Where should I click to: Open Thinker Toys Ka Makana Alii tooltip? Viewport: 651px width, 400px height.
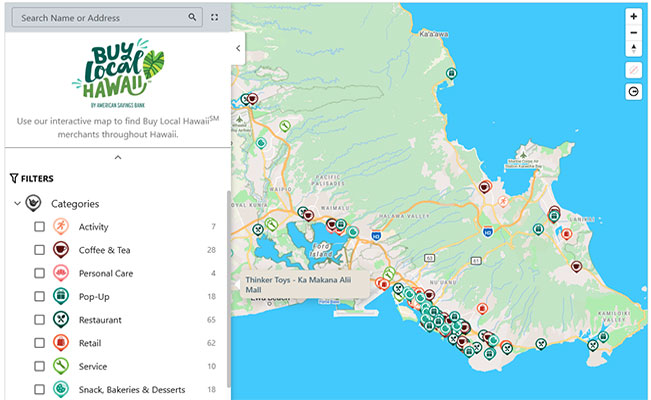tap(305, 285)
